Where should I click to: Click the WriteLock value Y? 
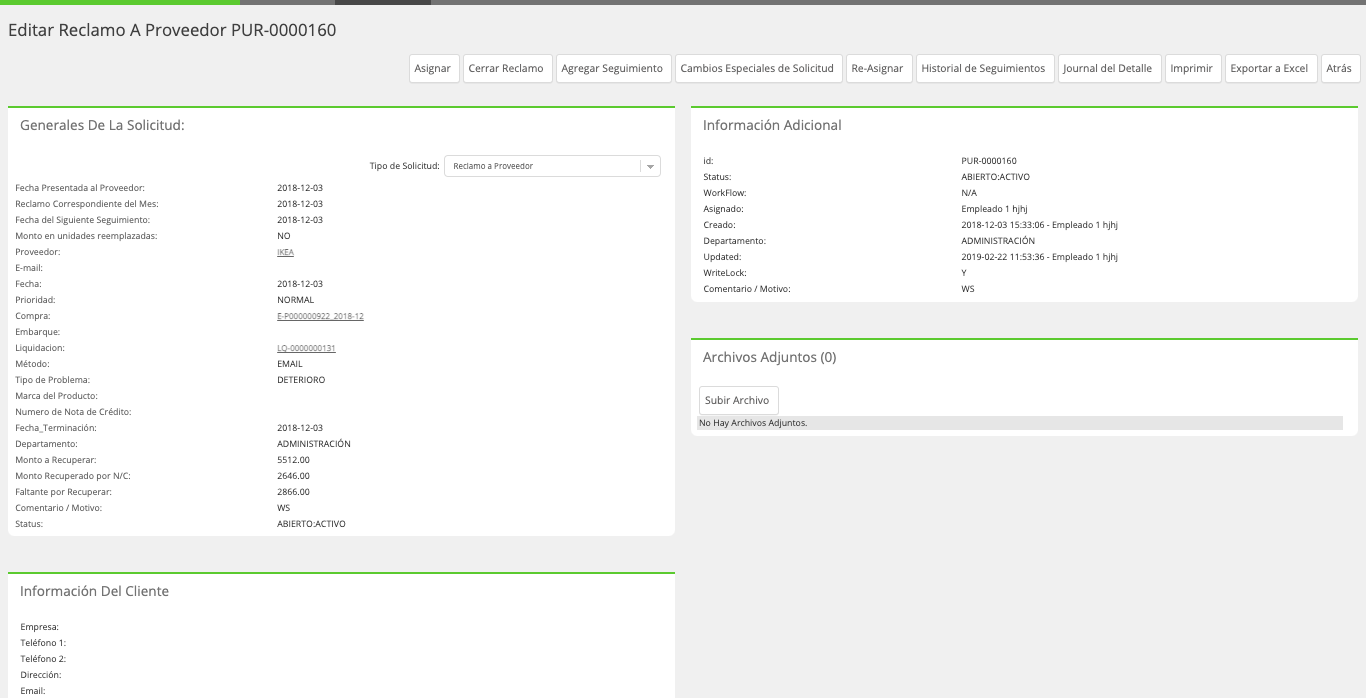click(x=964, y=273)
